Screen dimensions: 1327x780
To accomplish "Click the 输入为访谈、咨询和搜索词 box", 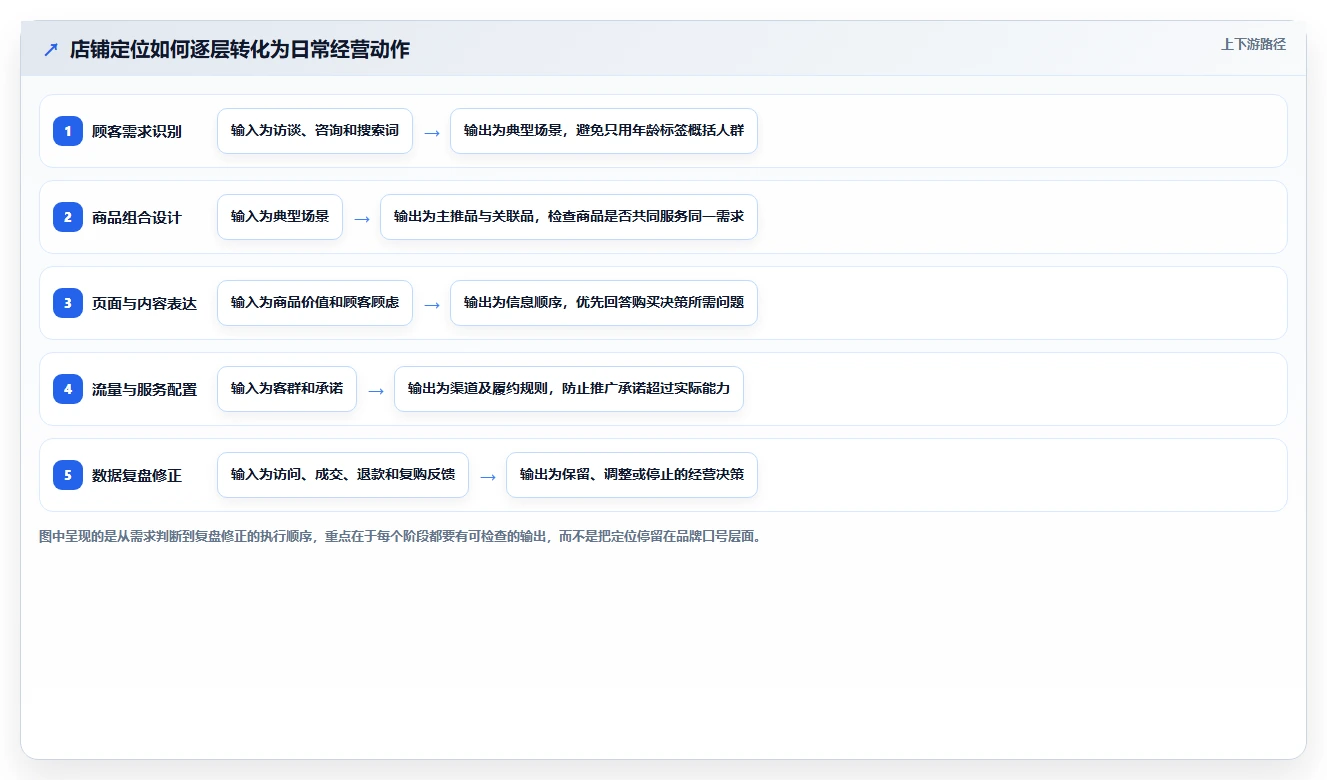I will point(315,131).
